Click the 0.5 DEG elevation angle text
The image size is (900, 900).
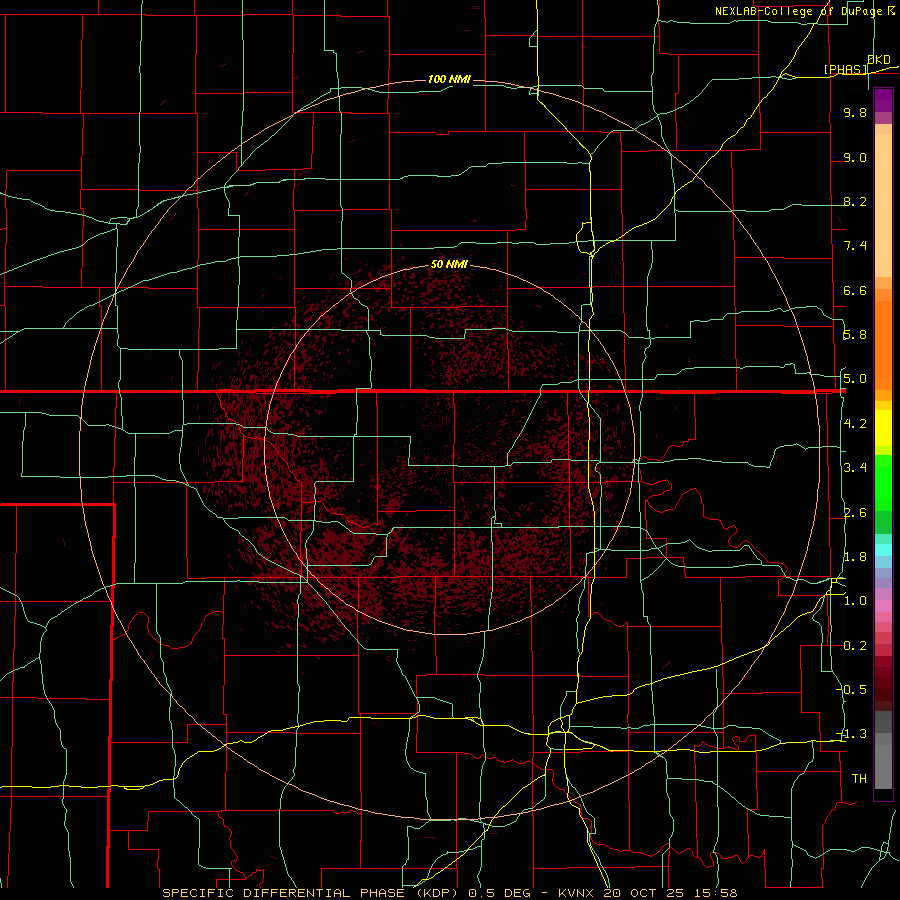point(502,893)
